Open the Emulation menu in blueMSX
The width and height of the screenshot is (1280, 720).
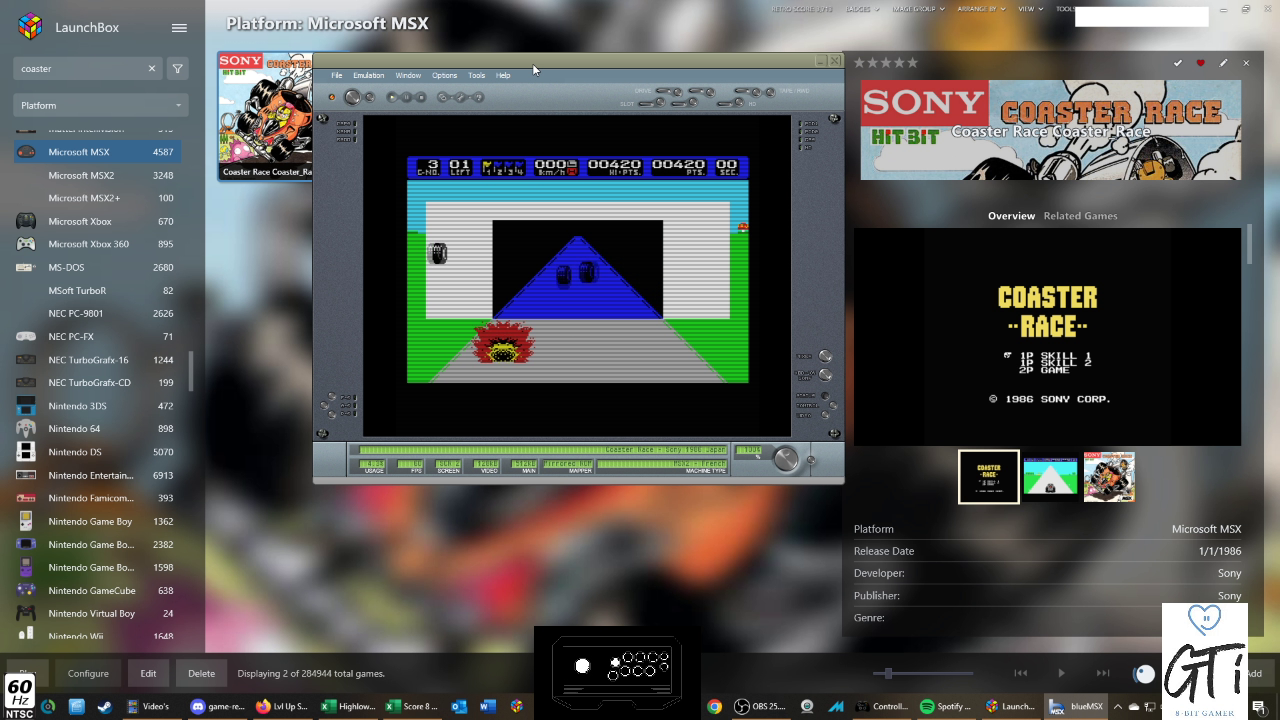click(368, 75)
